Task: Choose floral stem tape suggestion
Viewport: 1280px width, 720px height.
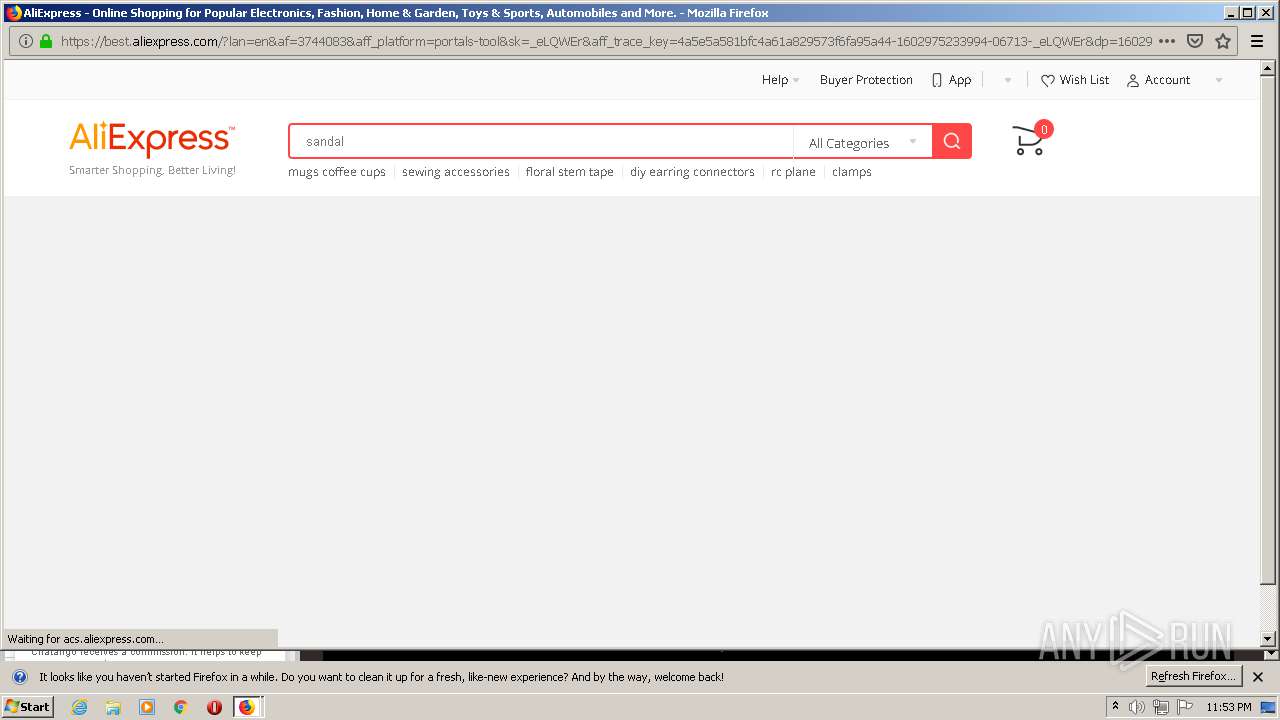Action: [570, 172]
